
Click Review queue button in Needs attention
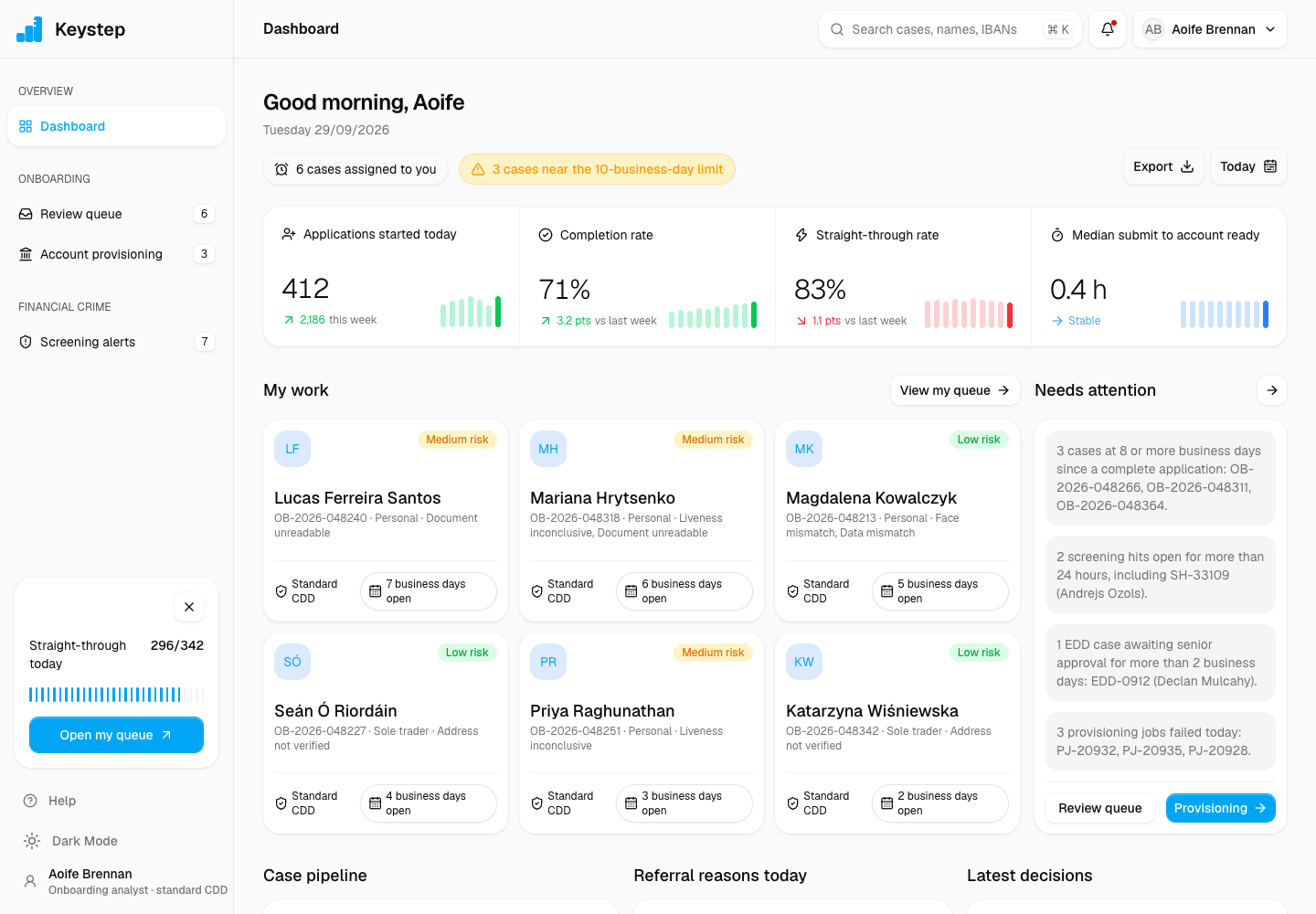(x=1100, y=808)
